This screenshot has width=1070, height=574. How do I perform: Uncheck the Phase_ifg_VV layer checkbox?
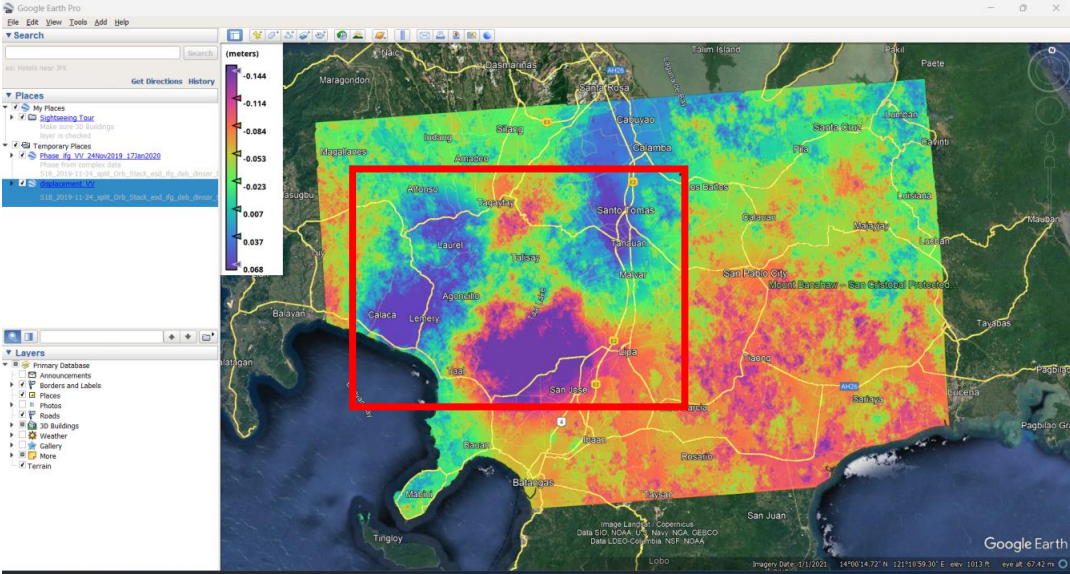(23, 156)
